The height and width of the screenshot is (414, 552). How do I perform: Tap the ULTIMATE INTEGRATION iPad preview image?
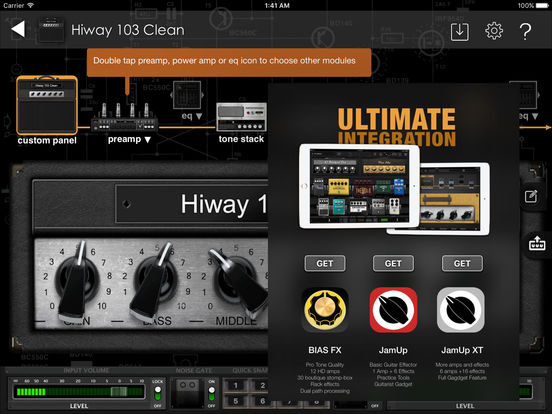394,189
